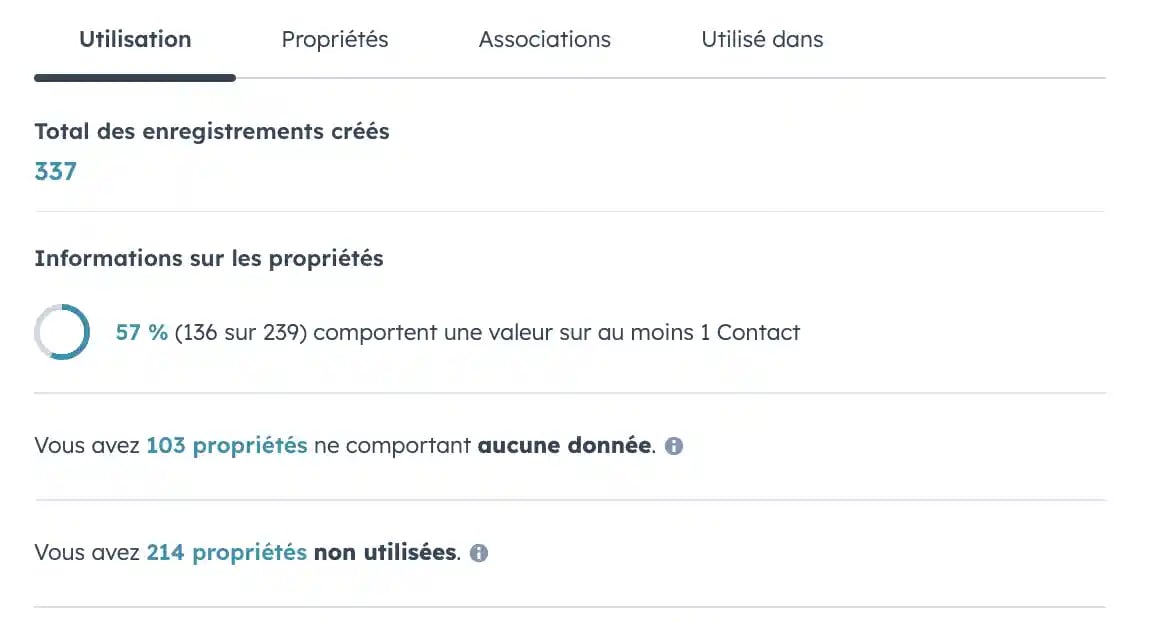Click the 'Informations sur les propriétés' heading

[x=209, y=258]
